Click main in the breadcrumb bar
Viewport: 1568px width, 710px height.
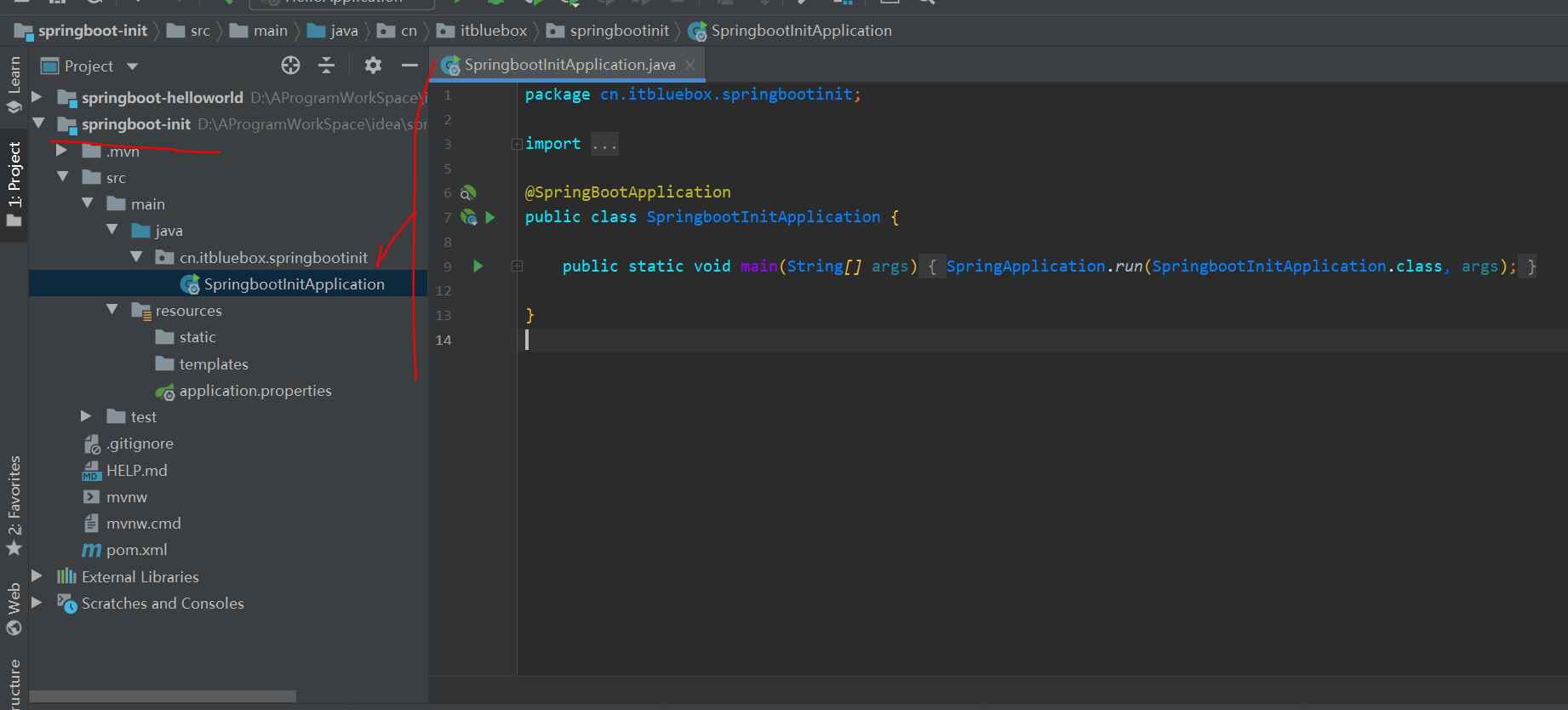[270, 31]
